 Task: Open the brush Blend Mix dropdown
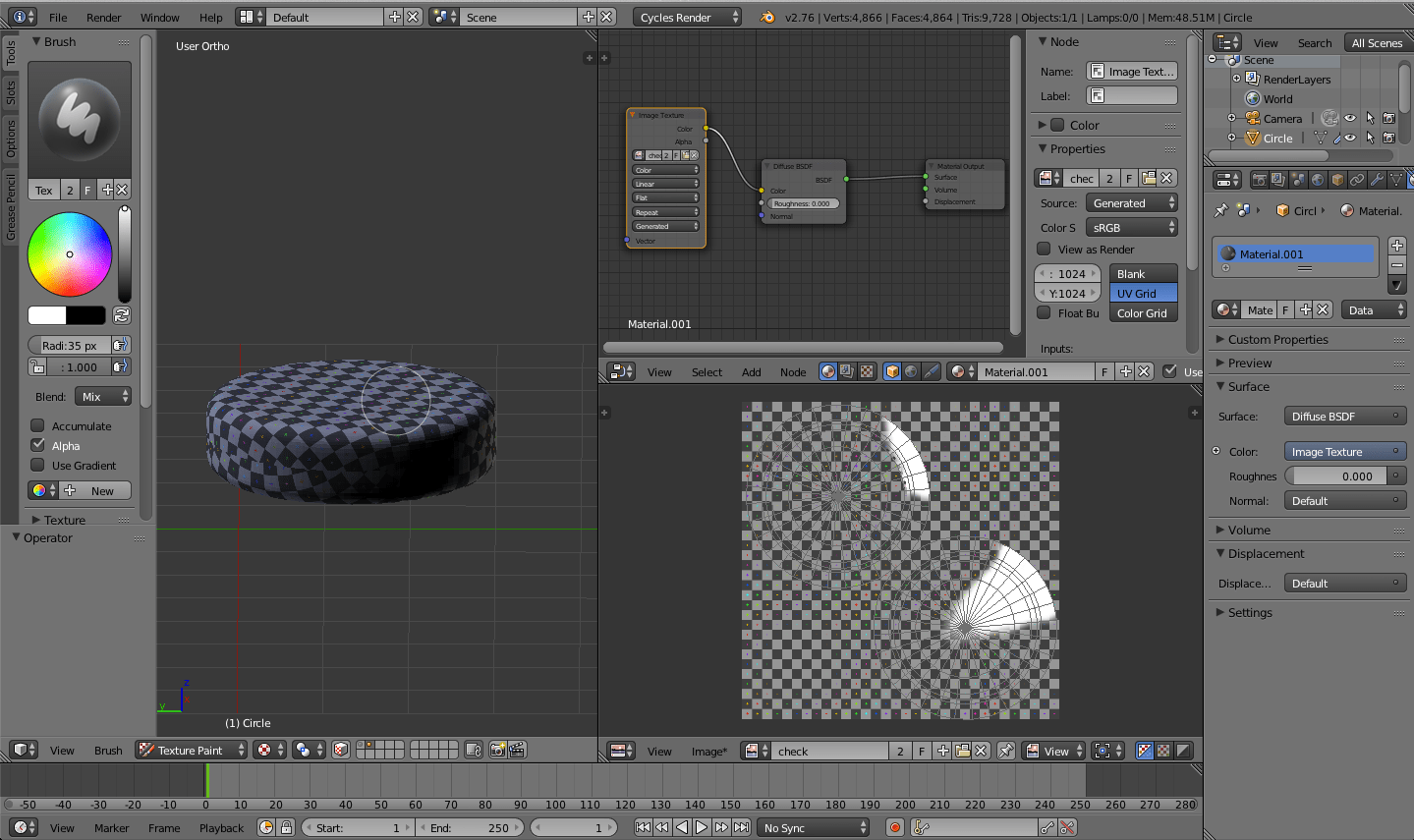coord(103,396)
